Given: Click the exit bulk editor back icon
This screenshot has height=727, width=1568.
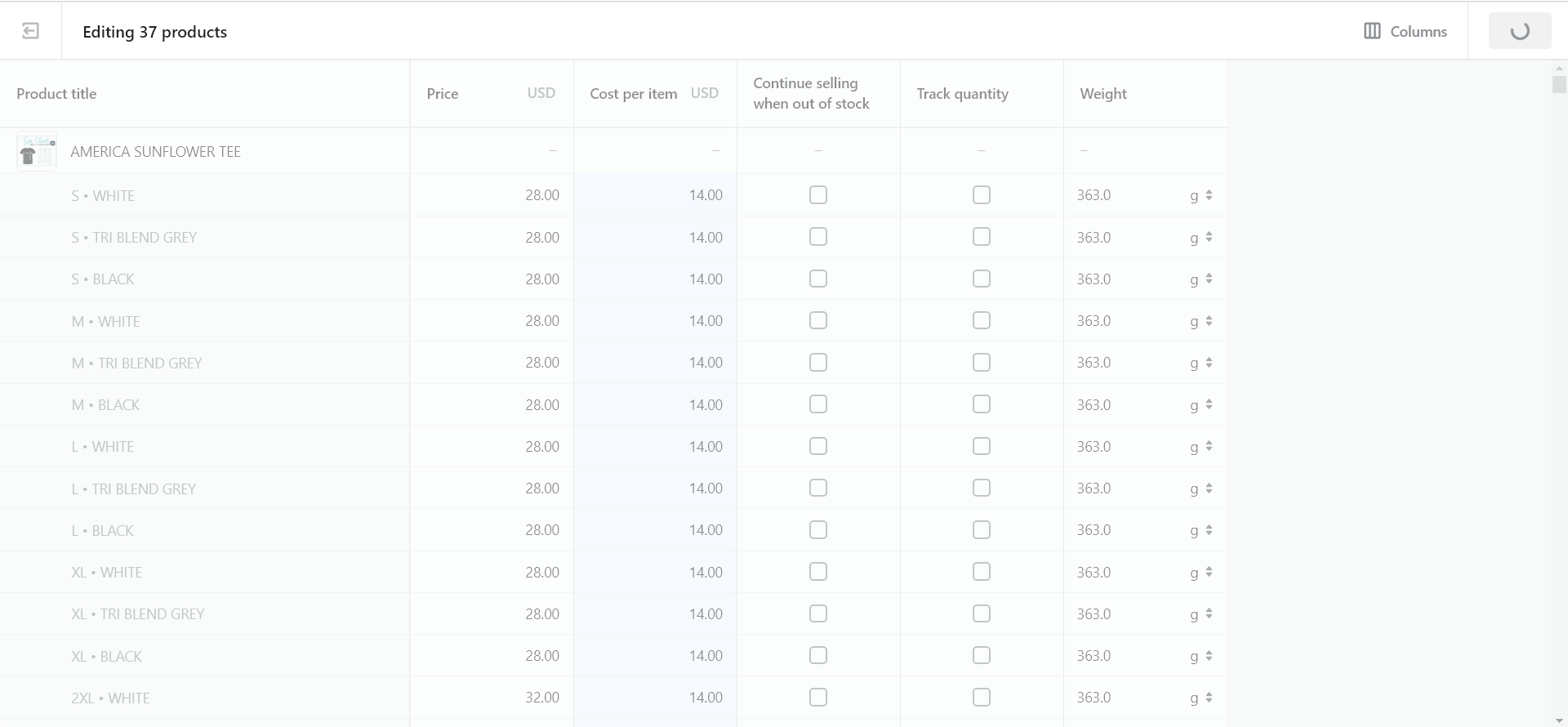Looking at the screenshot, I should 30,31.
